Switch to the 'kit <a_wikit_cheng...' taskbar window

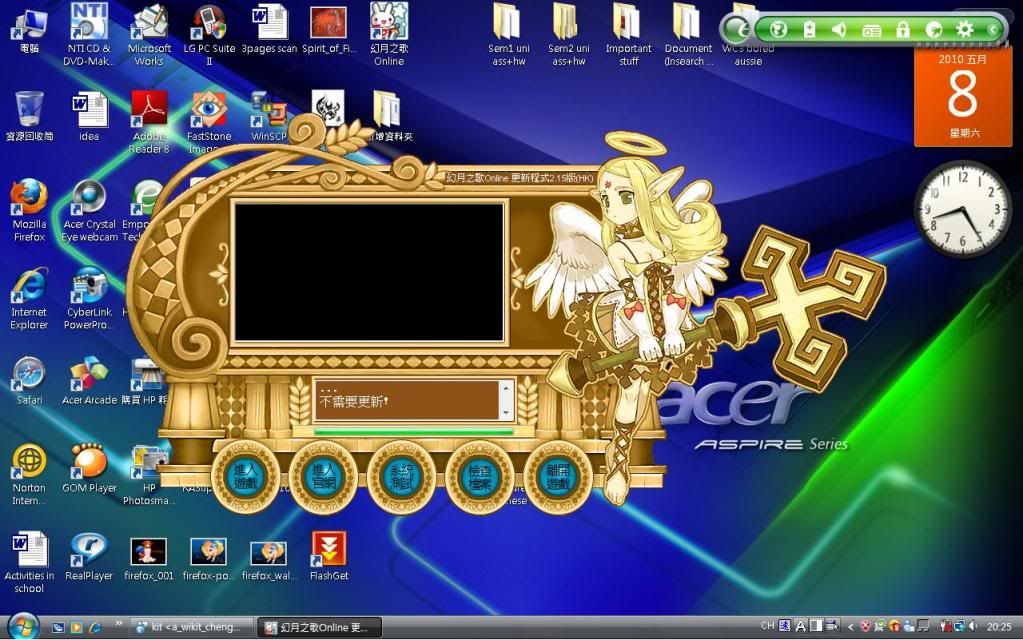191,627
